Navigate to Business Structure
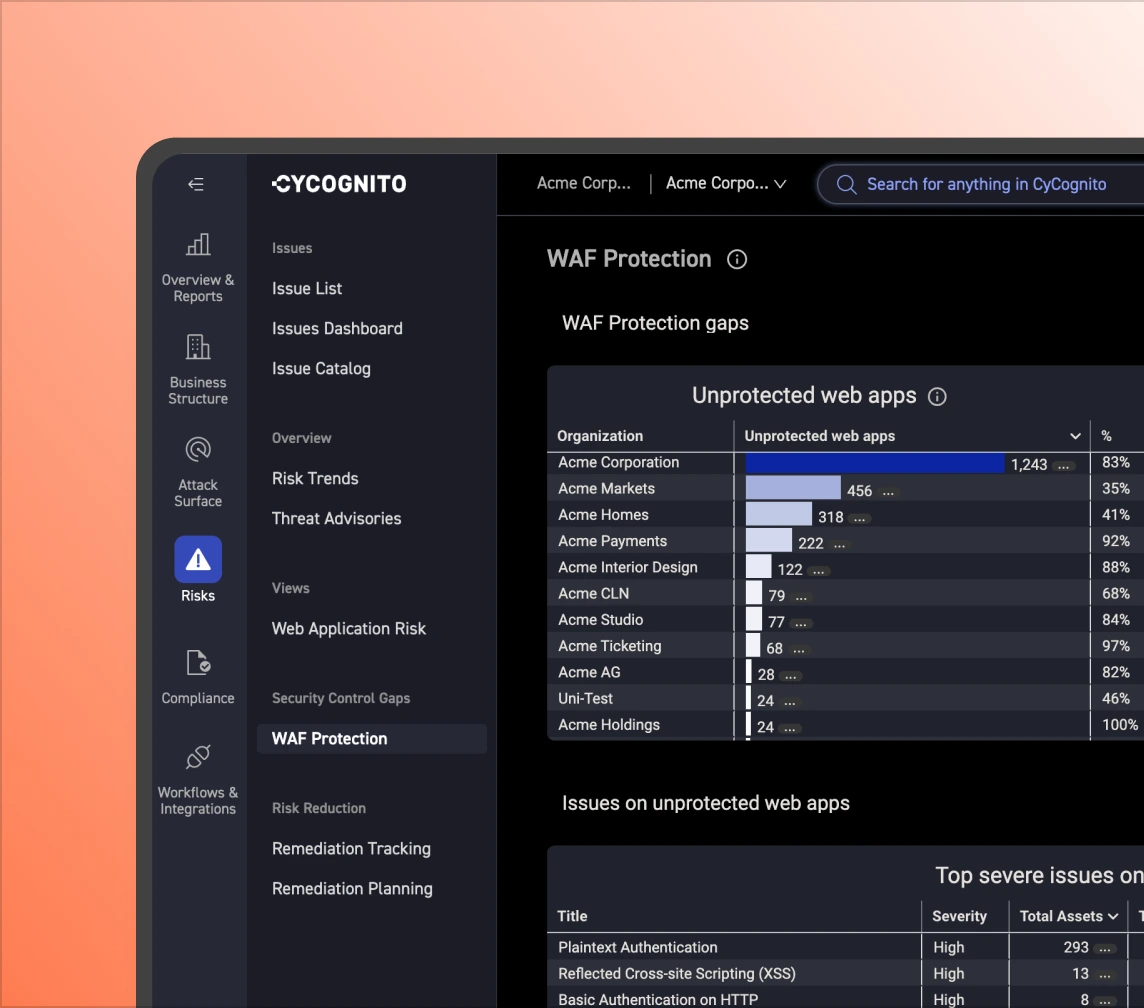This screenshot has height=1008, width=1144. tap(197, 365)
